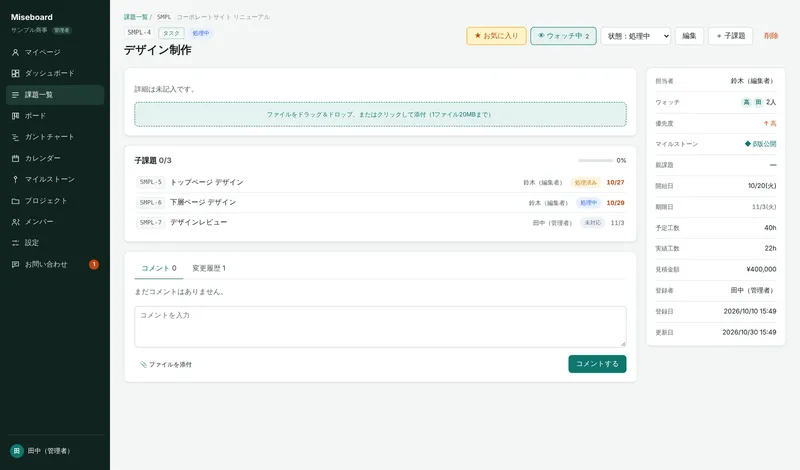Open subtask SMPL-7 デザインレビュー
The image size is (800, 470).
(380, 223)
